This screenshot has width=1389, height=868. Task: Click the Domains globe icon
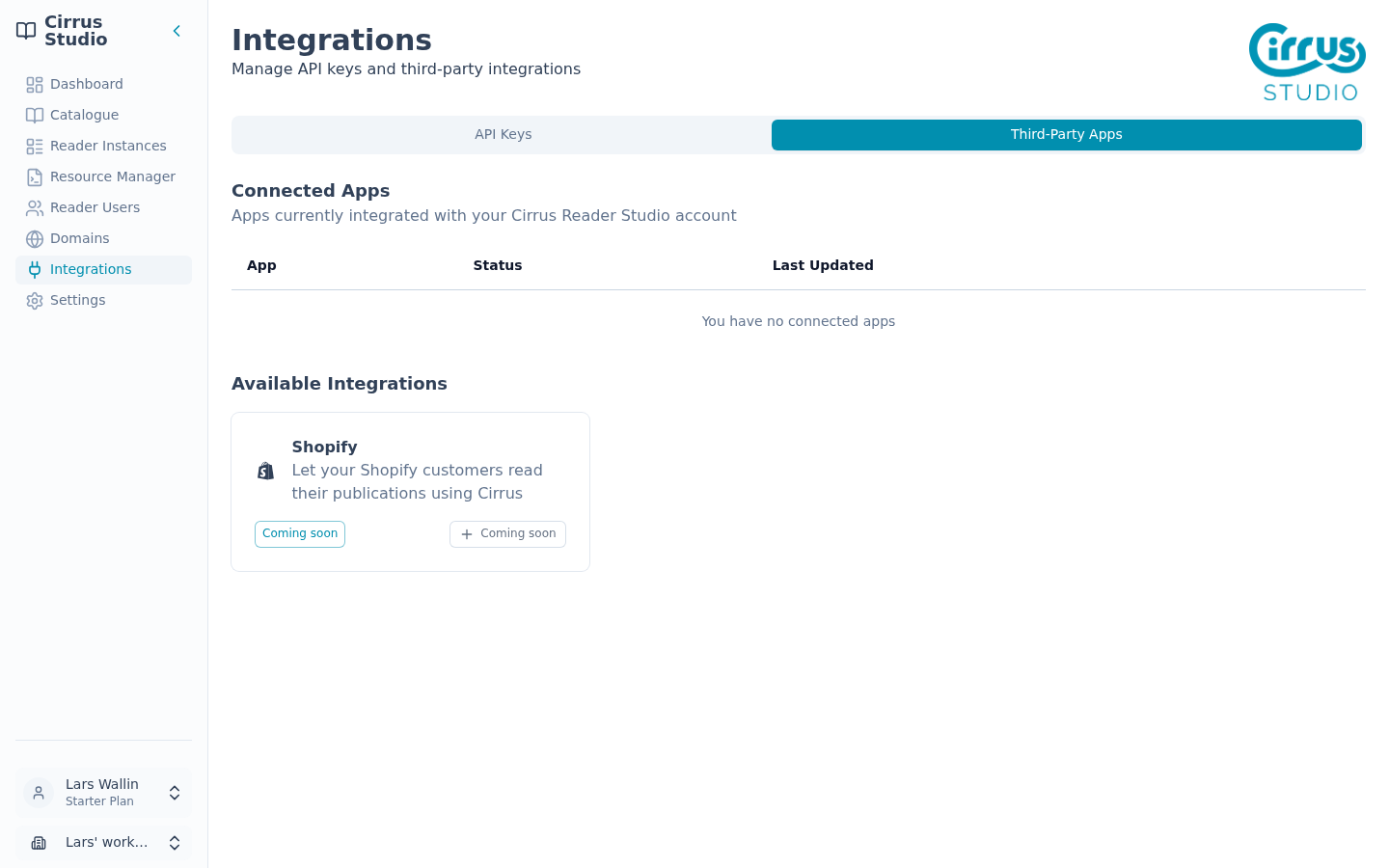click(x=35, y=239)
